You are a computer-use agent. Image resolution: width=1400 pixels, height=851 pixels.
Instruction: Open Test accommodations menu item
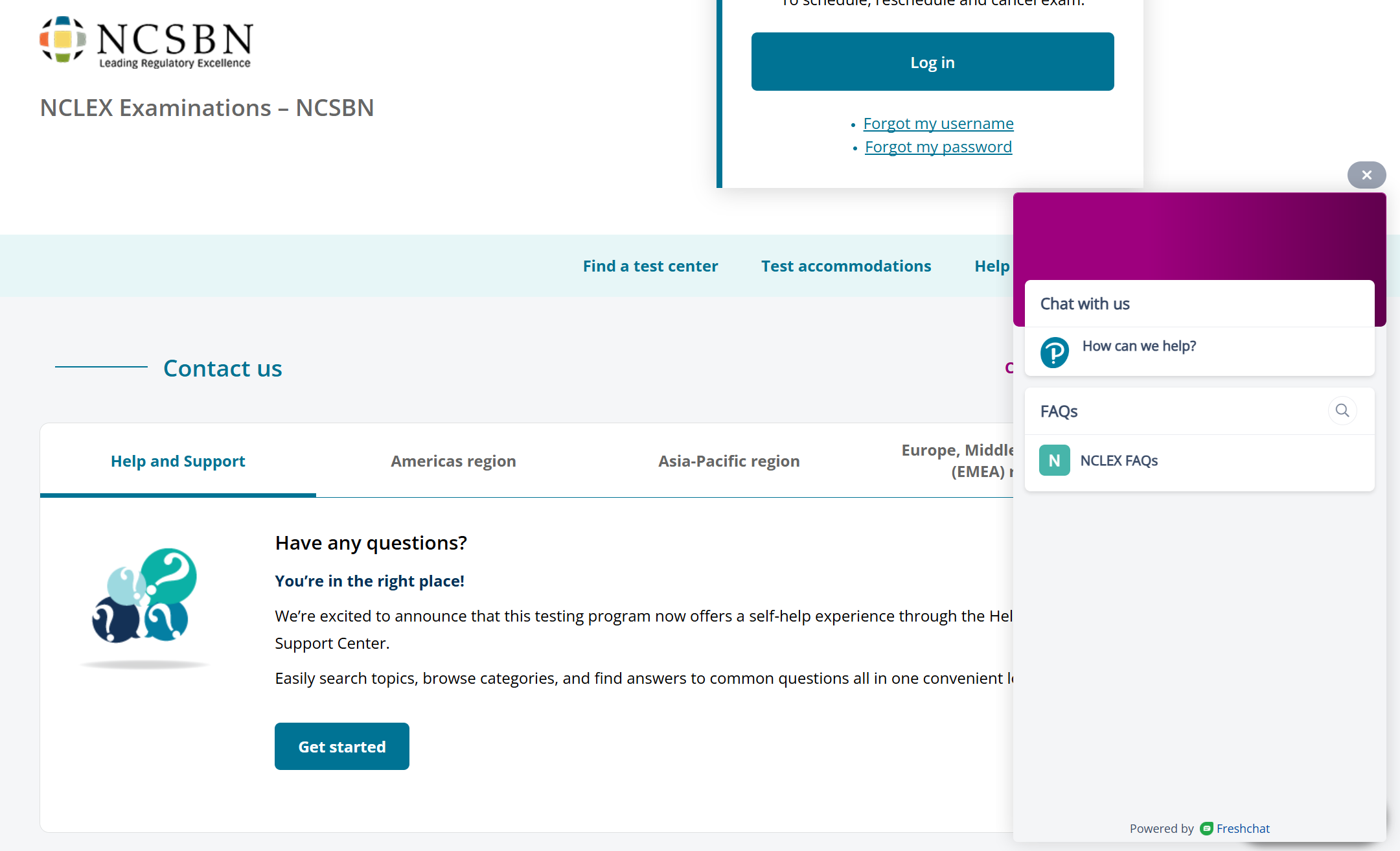click(x=845, y=266)
